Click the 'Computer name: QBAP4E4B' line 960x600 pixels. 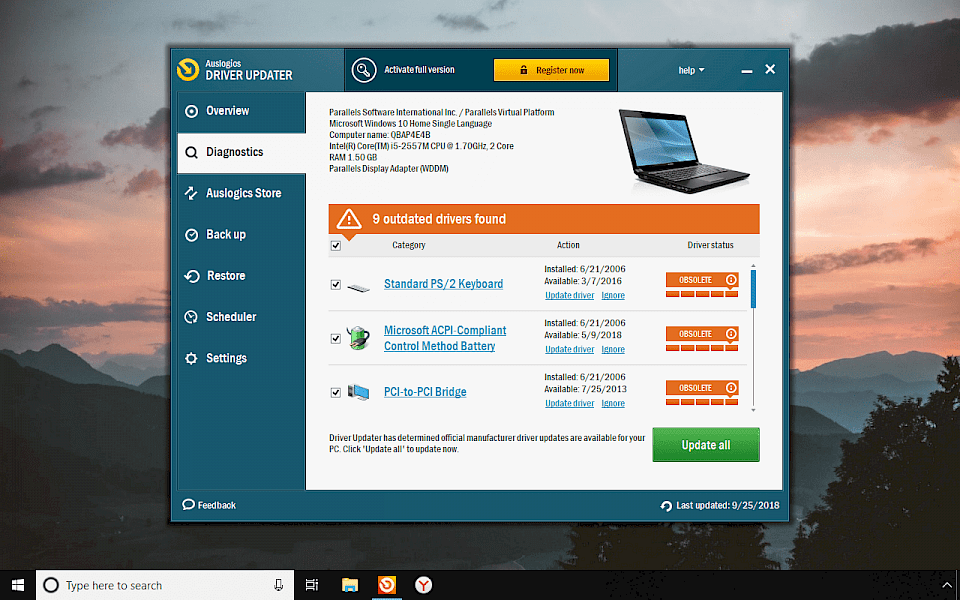coord(380,135)
